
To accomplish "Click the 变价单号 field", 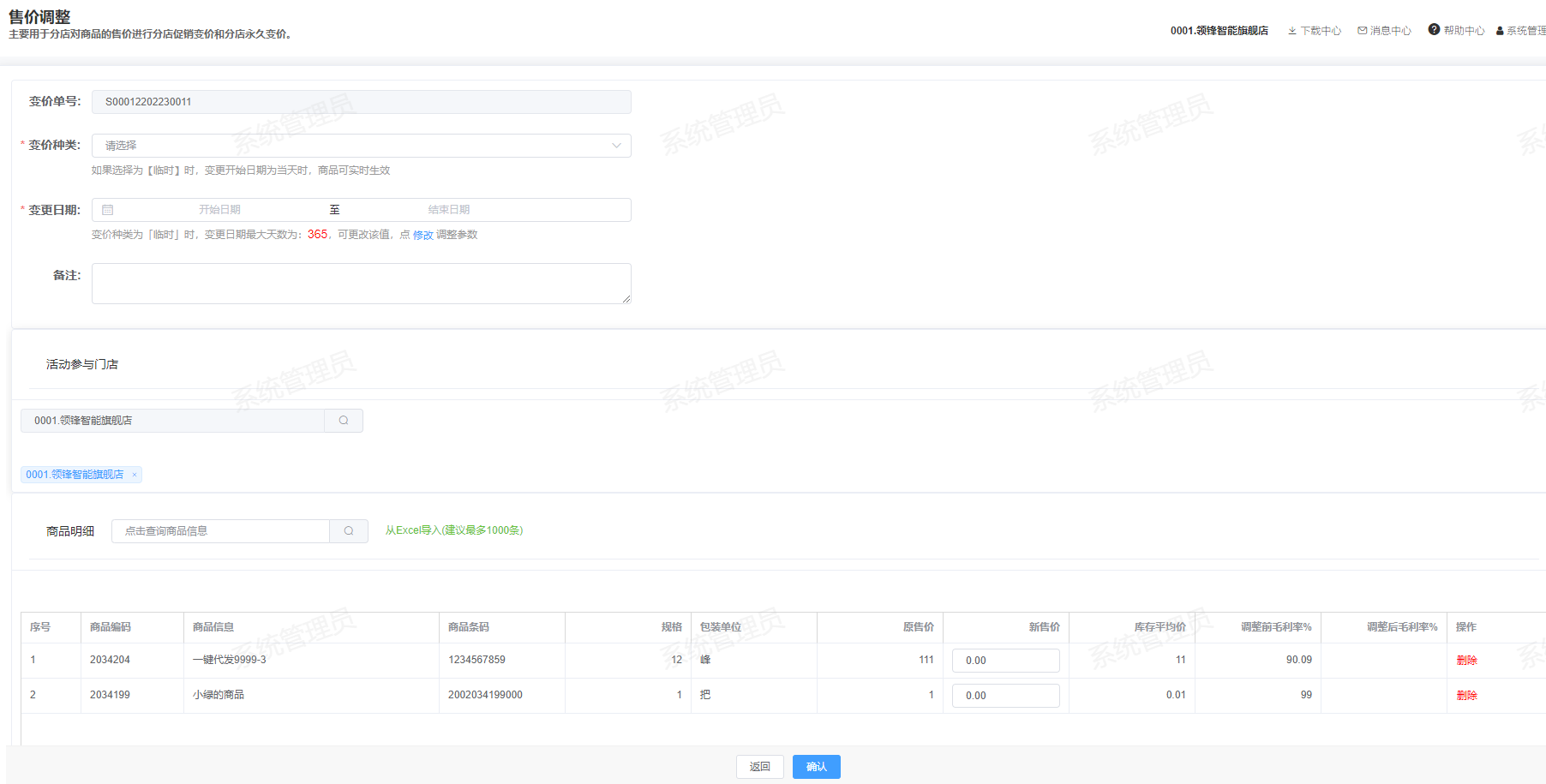I will click(362, 102).
